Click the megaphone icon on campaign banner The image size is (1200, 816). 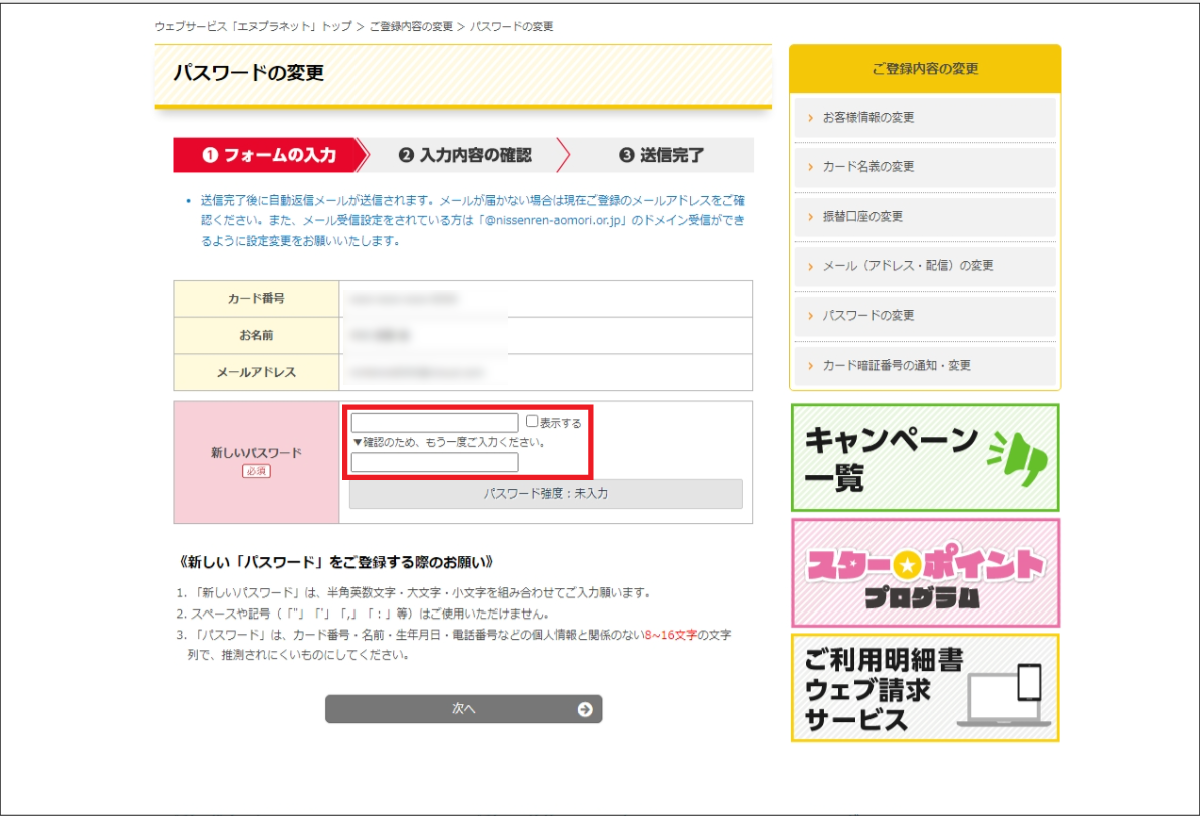[1016, 458]
